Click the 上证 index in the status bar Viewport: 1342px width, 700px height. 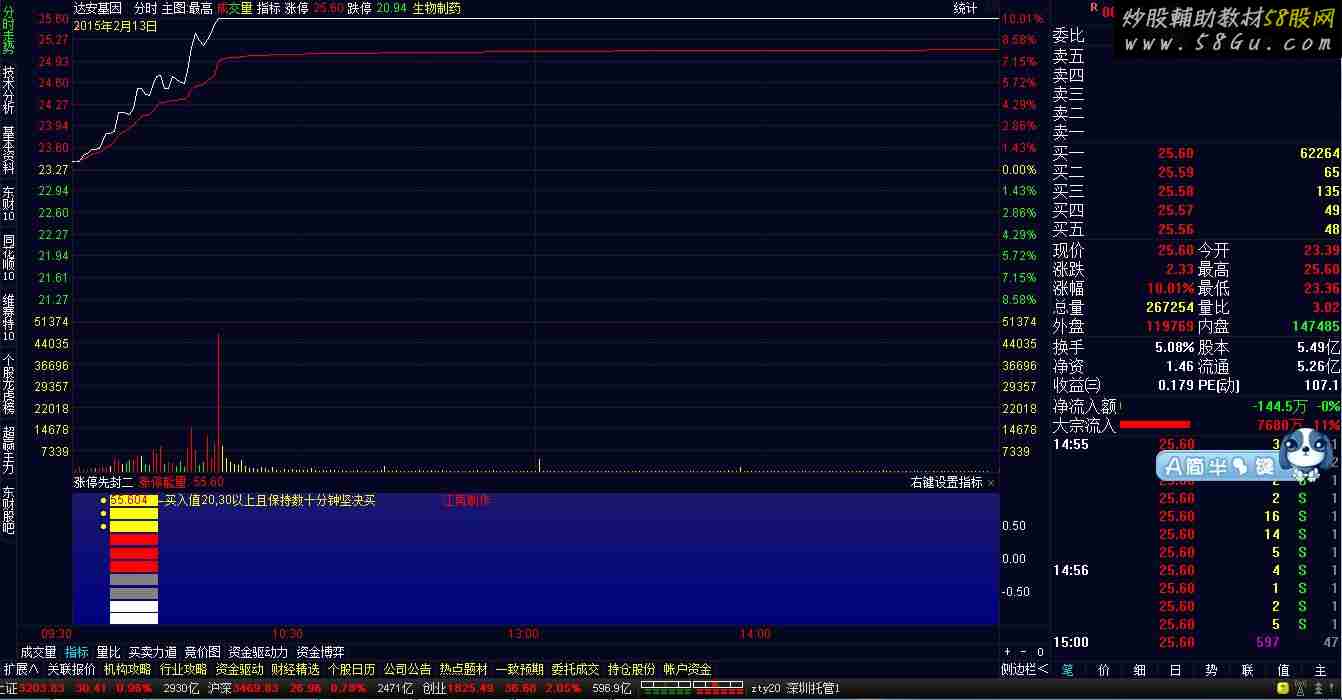click(x=10, y=688)
